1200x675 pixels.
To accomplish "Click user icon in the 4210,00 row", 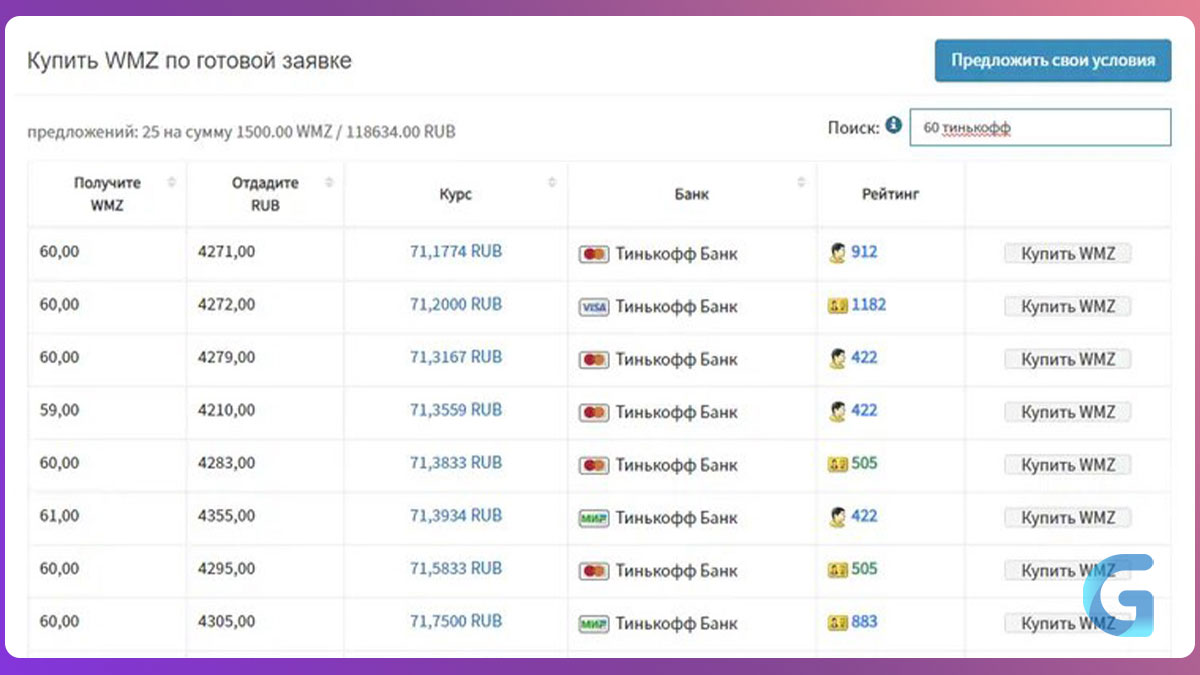I will [837, 411].
